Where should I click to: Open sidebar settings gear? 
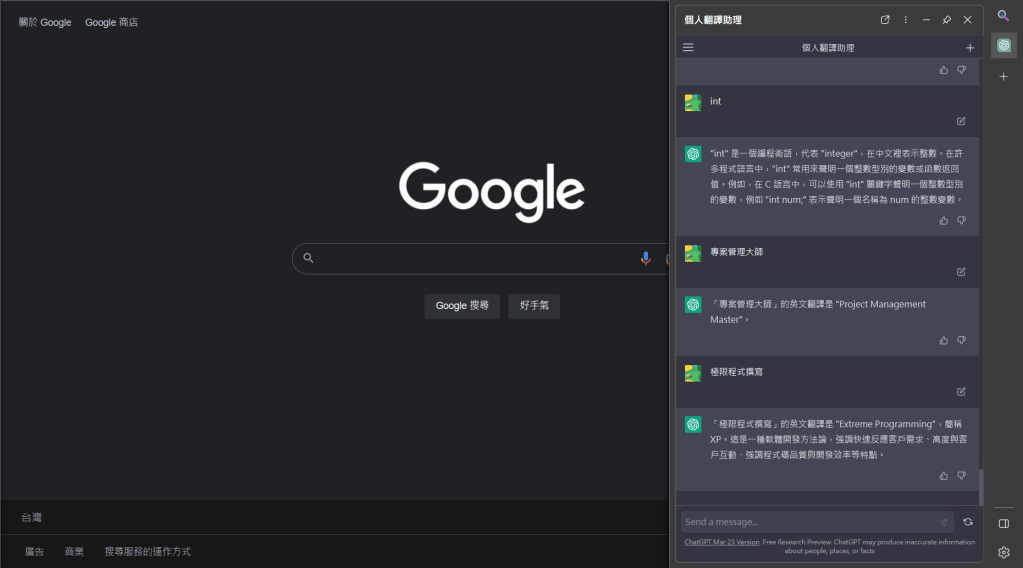[x=1004, y=552]
